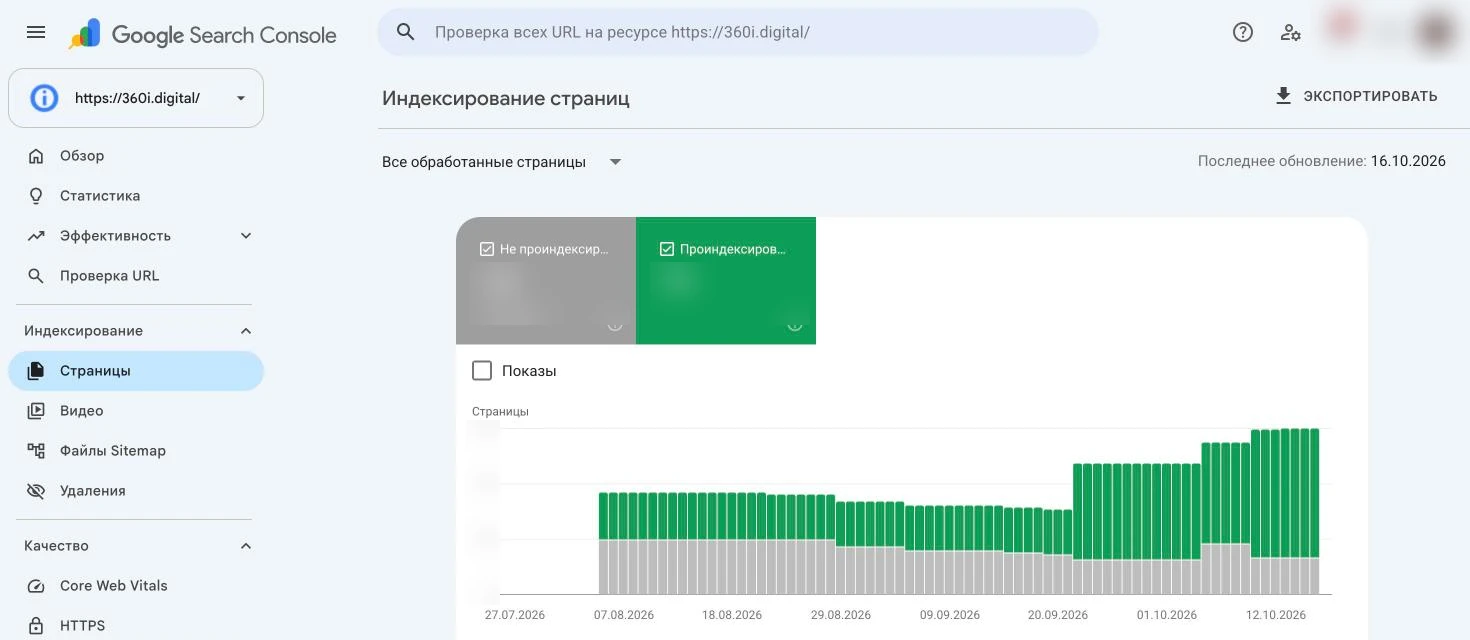Open the help question mark icon

click(1242, 32)
